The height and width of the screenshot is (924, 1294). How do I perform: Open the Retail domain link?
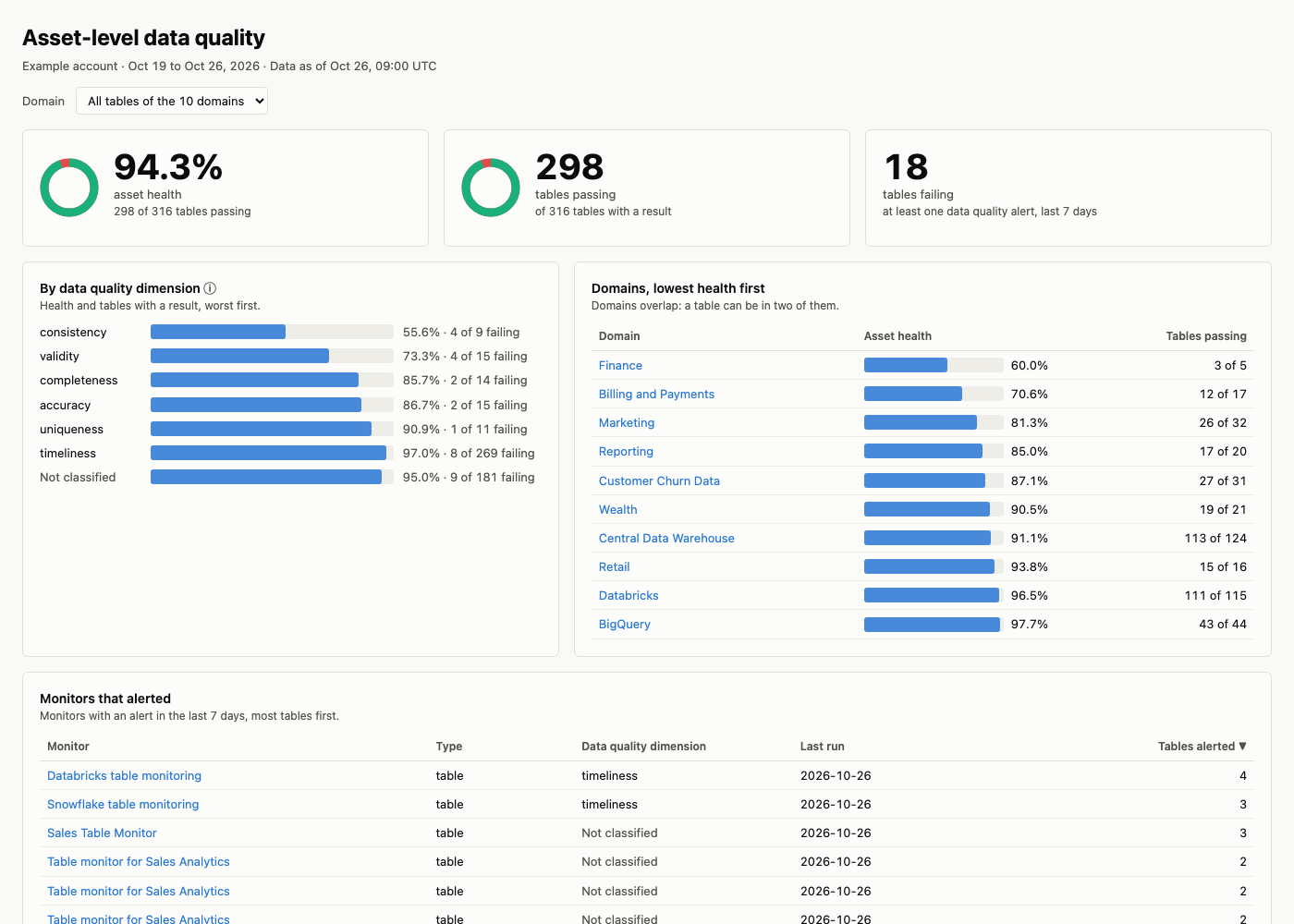tap(614, 567)
